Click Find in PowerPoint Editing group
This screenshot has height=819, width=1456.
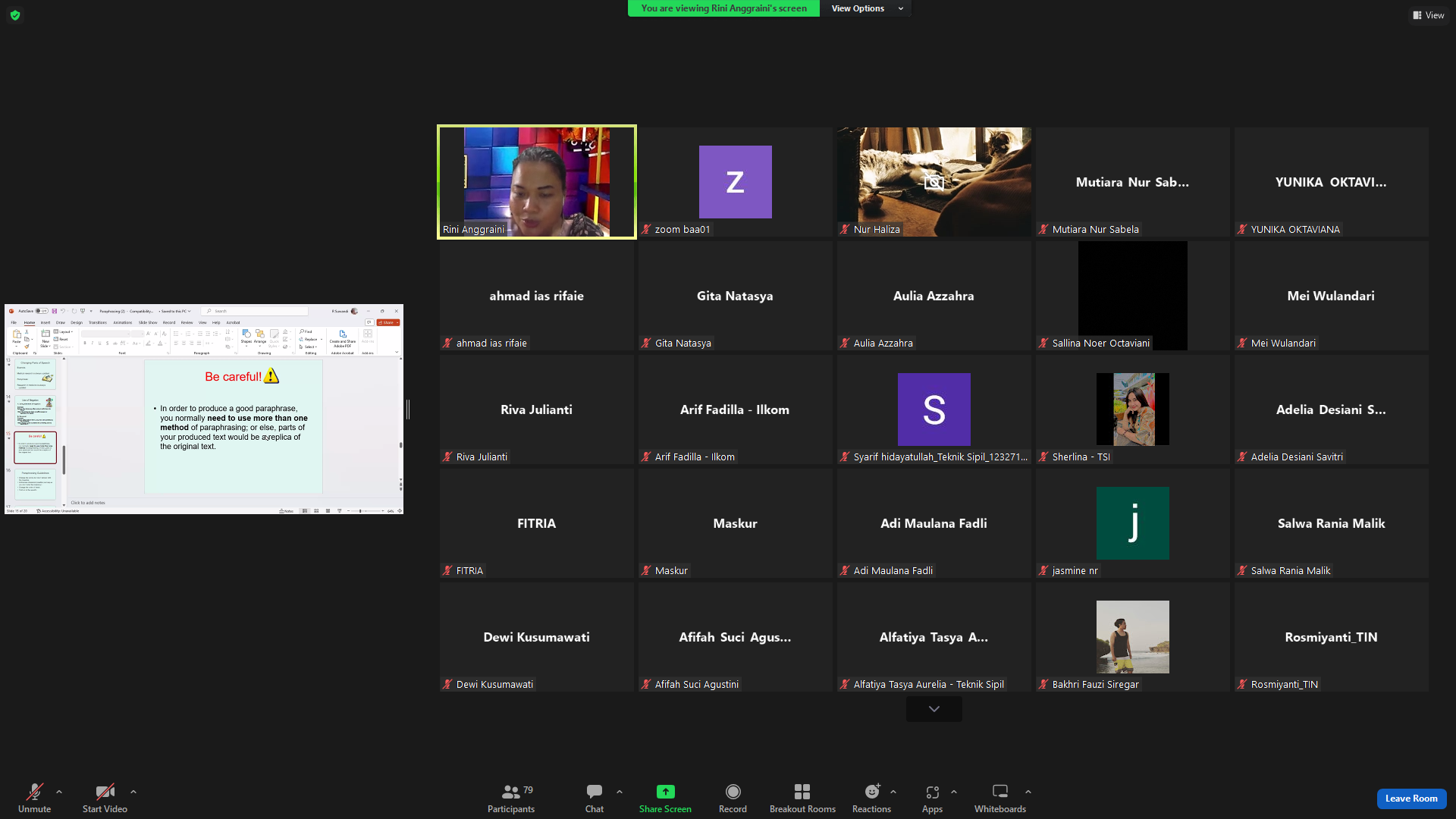click(x=306, y=331)
